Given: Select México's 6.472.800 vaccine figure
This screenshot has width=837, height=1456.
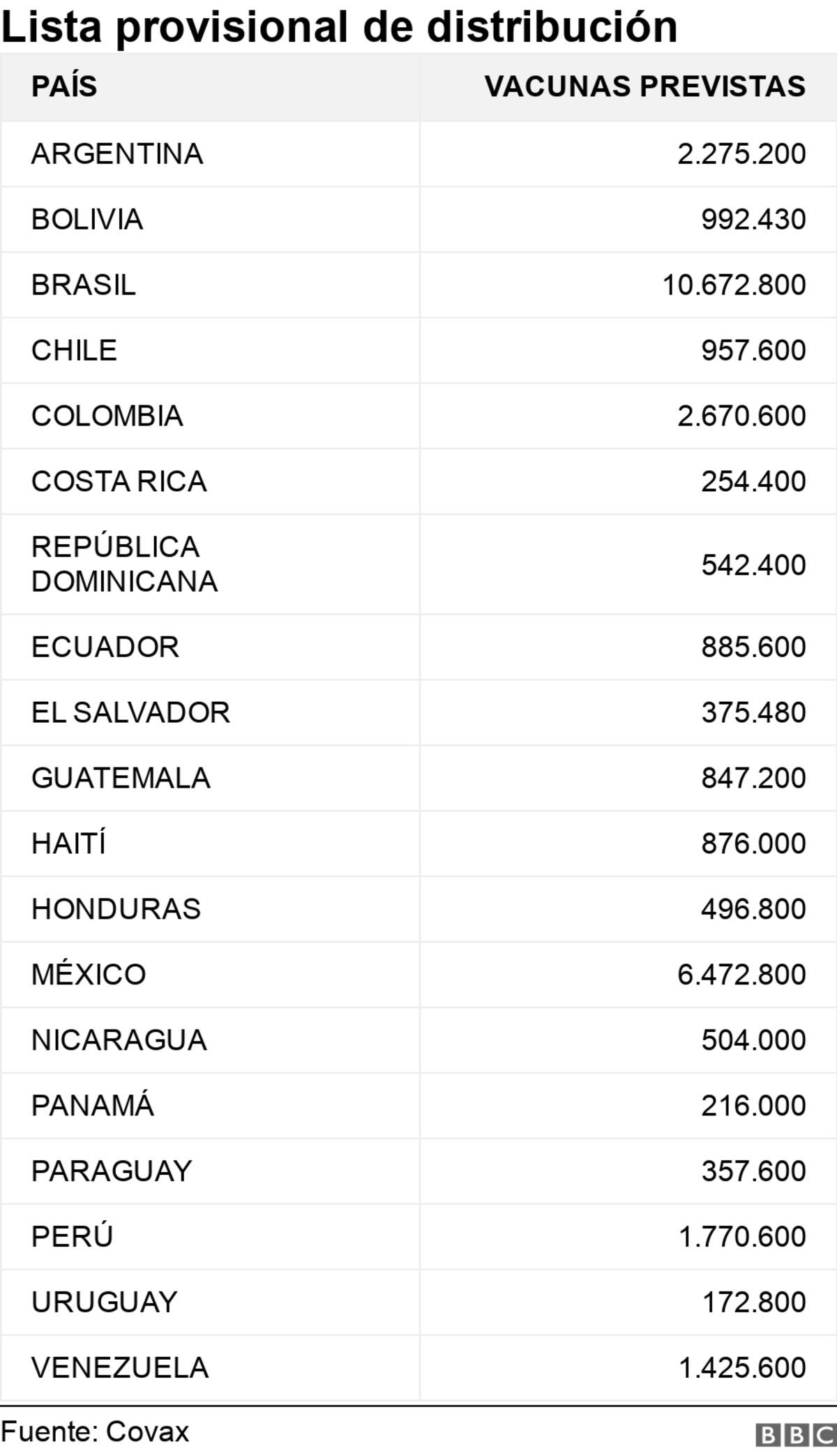Looking at the screenshot, I should click(741, 974).
